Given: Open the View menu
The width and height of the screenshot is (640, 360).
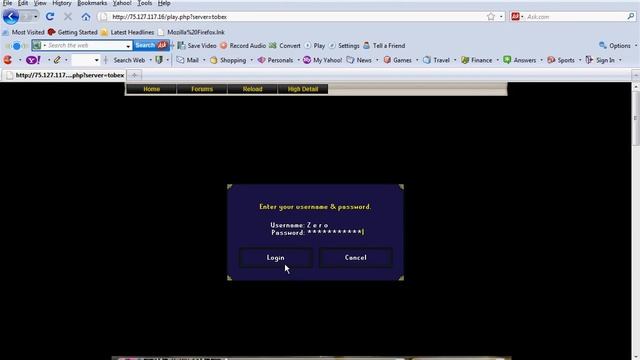Looking at the screenshot, I should tap(40, 3).
